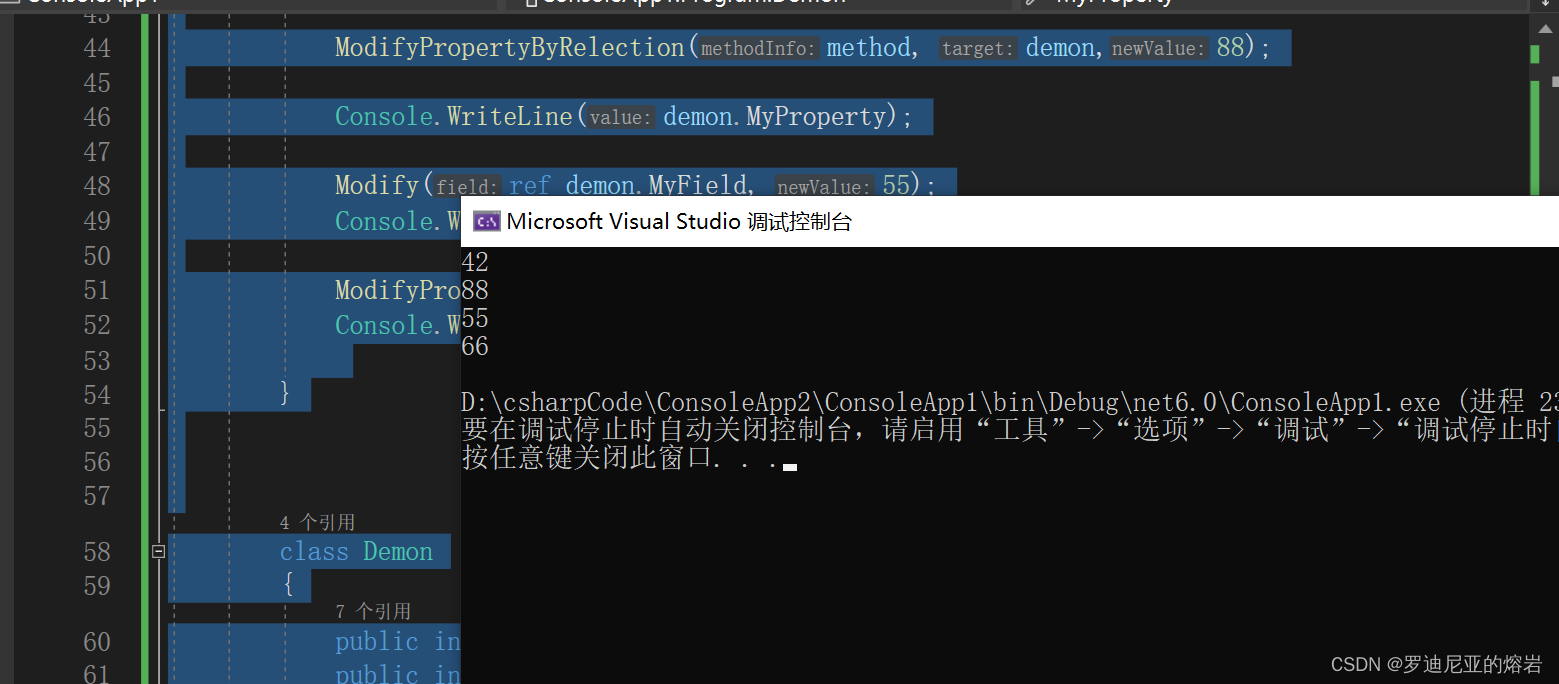Click the "field:" inlay hint
This screenshot has height=684, width=1559.
click(x=467, y=187)
